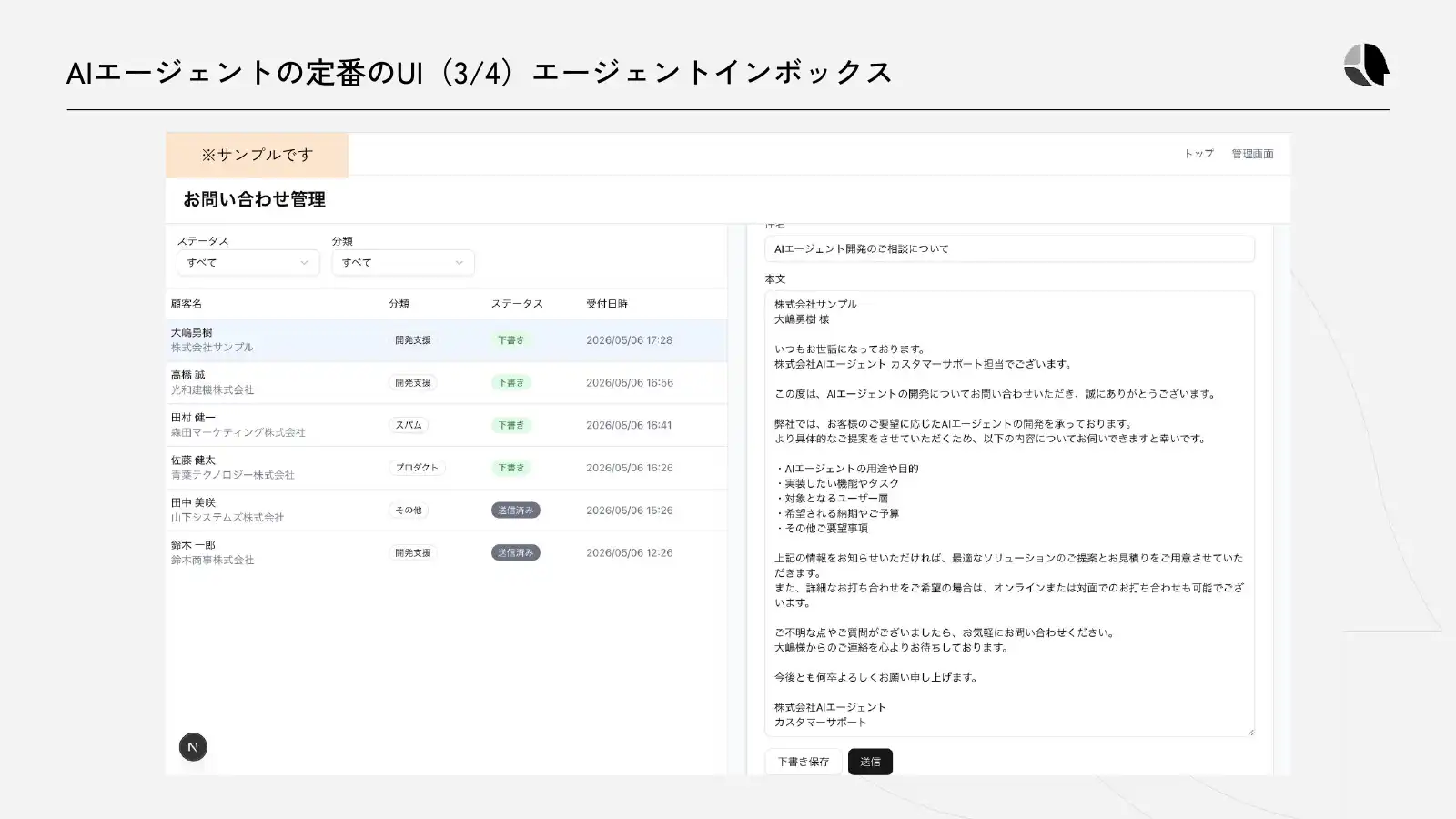
Task: Click 開発支援 tag in 高橋 誠 row
Action: pyautogui.click(x=413, y=383)
